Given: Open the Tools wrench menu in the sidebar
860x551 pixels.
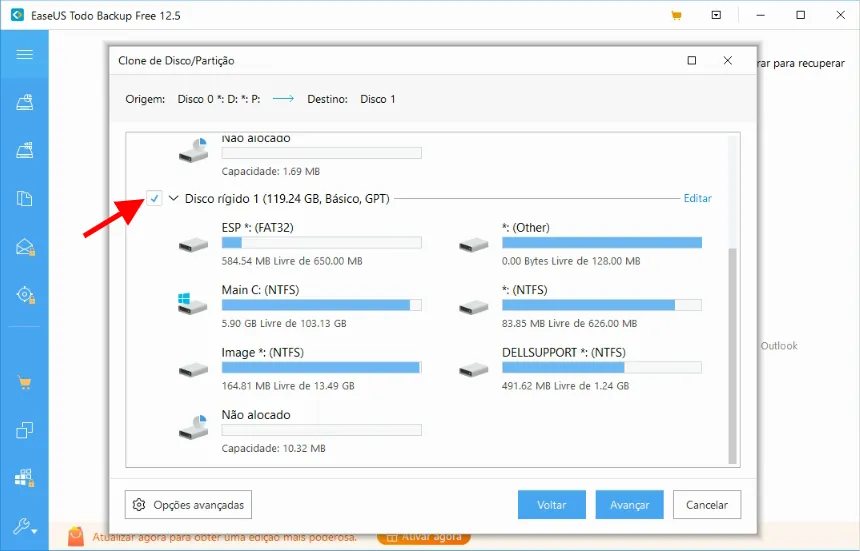Looking at the screenshot, I should 25,526.
